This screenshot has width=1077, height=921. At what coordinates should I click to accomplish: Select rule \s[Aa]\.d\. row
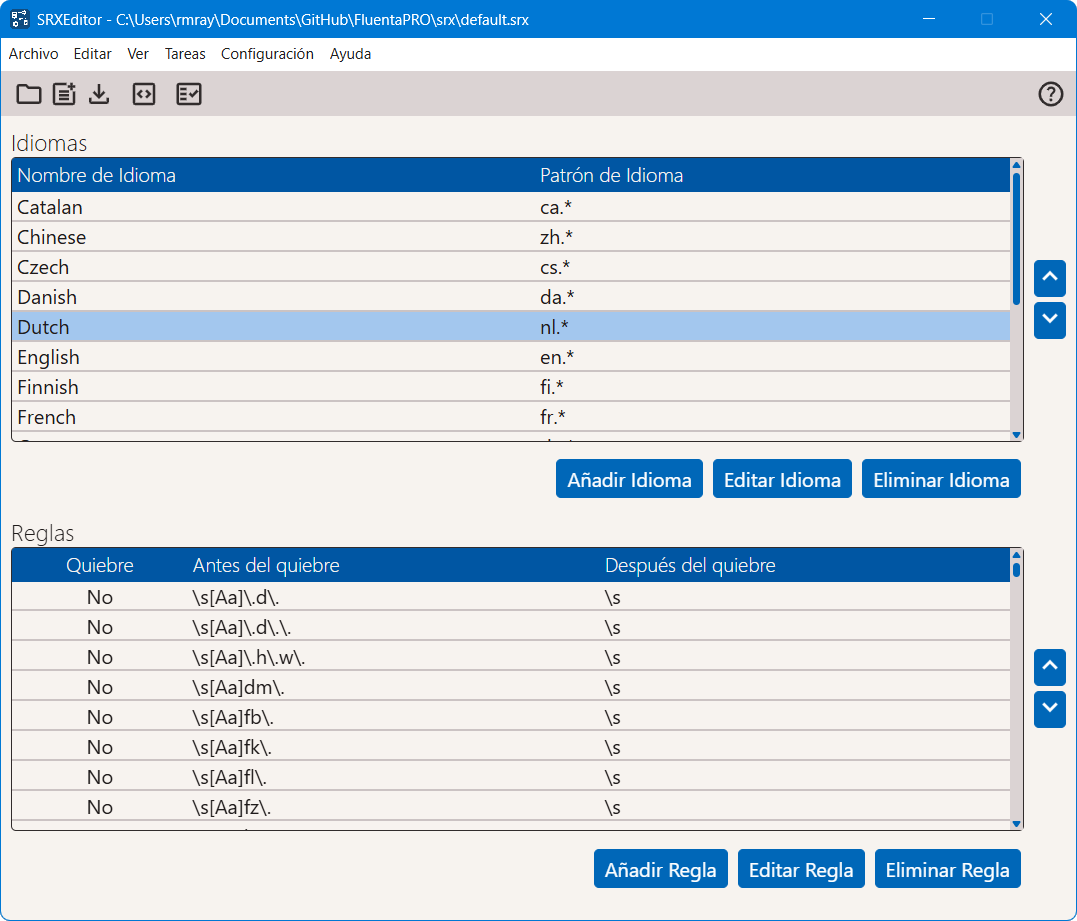click(511, 597)
